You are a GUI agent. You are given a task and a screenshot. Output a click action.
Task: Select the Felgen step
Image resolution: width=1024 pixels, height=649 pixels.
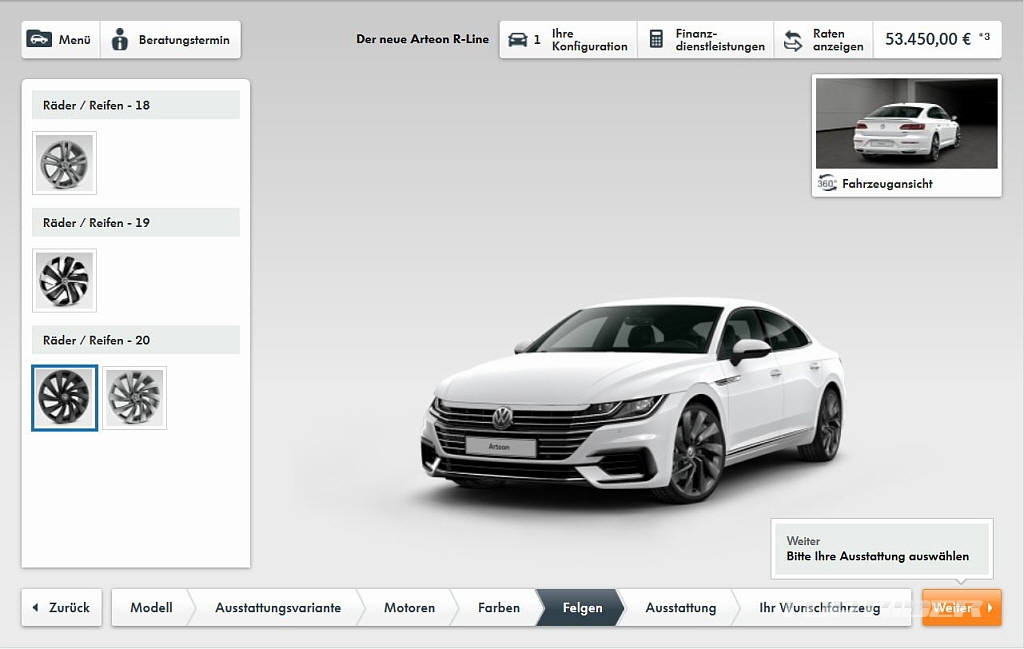(x=581, y=608)
